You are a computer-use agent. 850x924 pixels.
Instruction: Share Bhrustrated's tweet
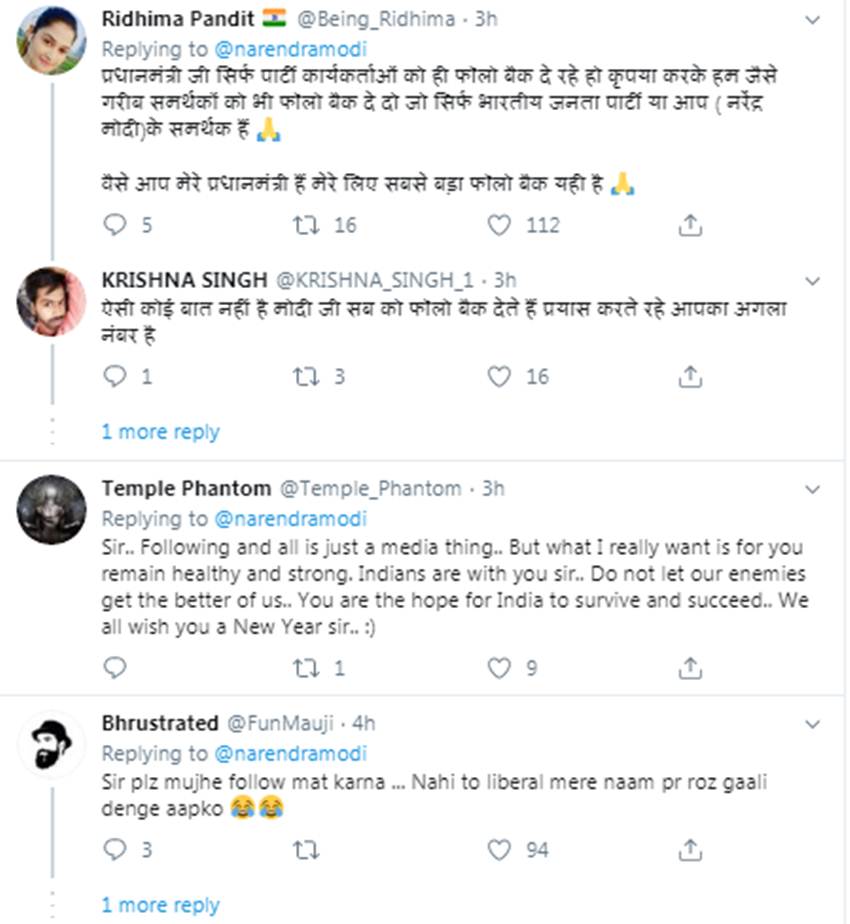click(689, 850)
